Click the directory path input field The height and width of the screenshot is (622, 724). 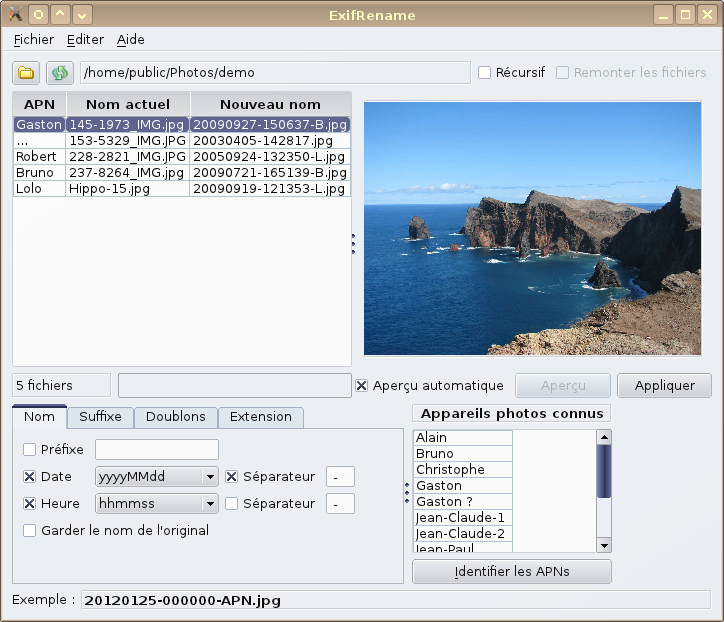pyautogui.click(x=275, y=72)
